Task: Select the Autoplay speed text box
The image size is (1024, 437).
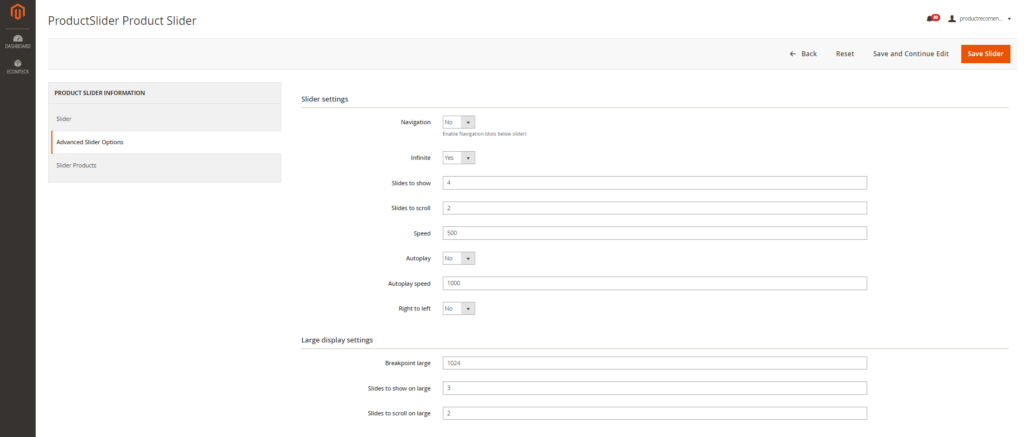Action: pos(654,283)
